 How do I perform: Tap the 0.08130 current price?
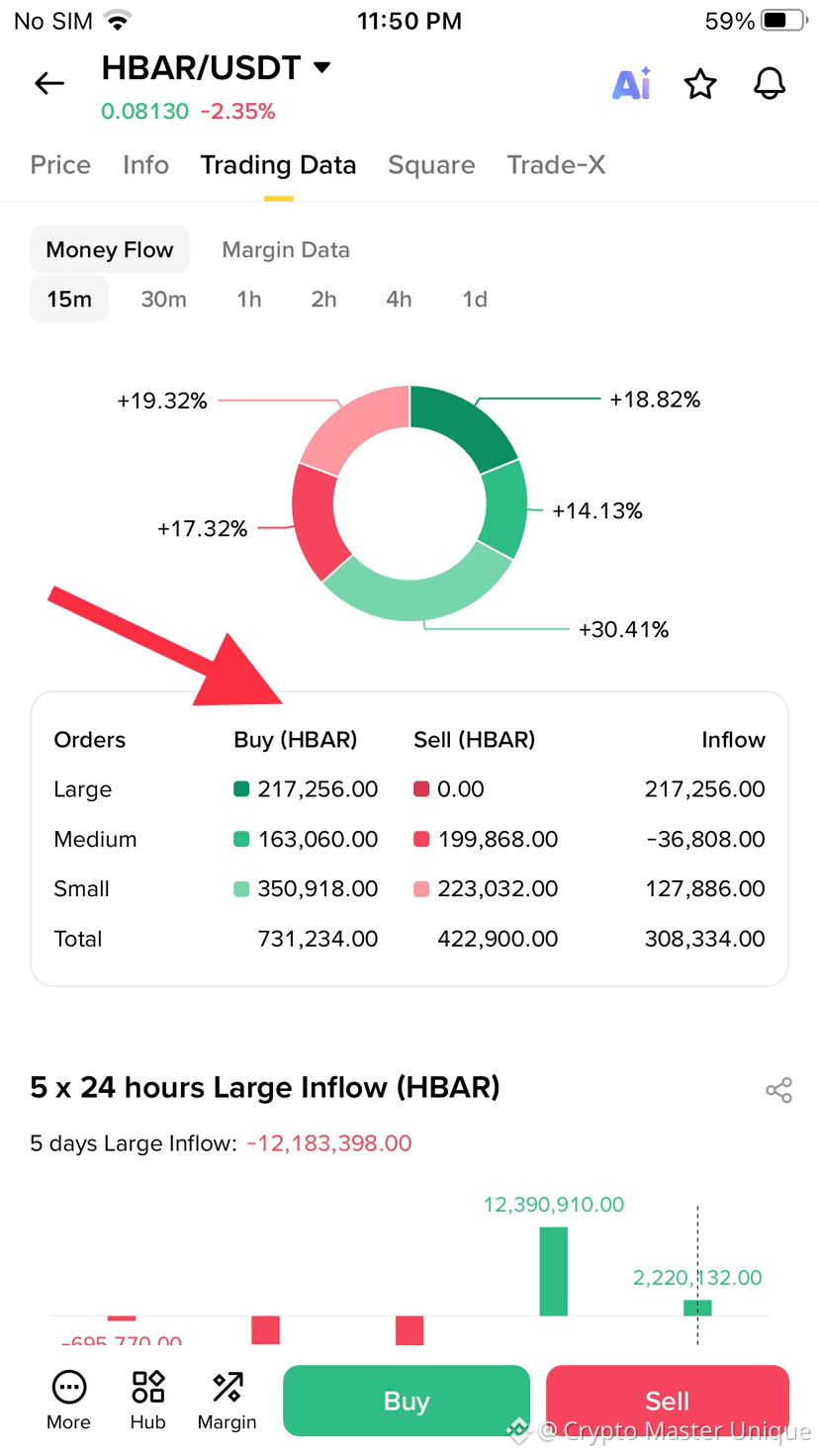point(144,111)
